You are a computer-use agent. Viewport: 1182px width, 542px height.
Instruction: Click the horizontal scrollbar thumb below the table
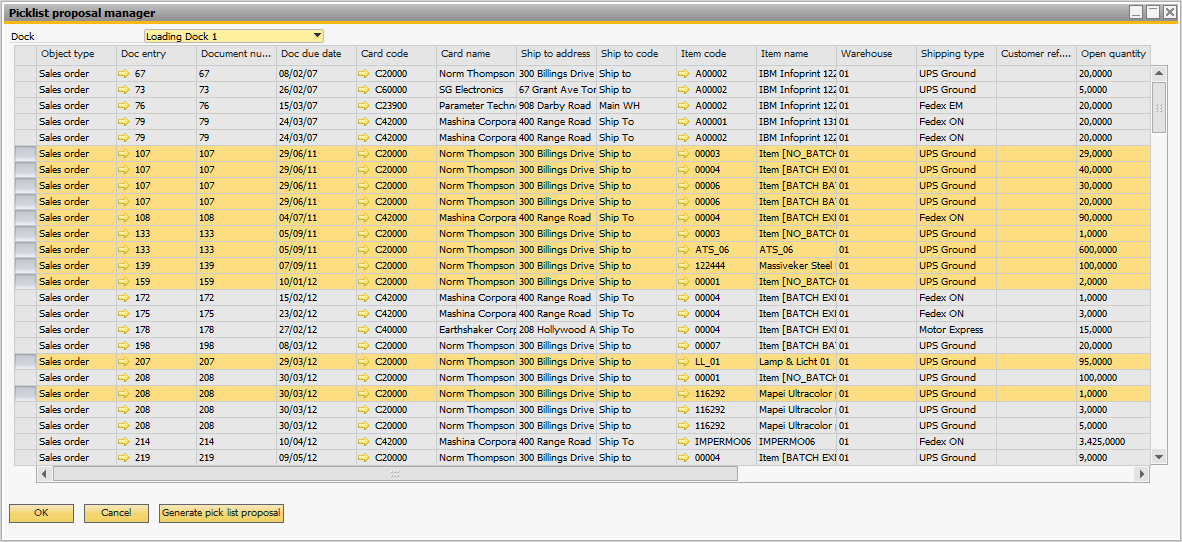[395, 474]
